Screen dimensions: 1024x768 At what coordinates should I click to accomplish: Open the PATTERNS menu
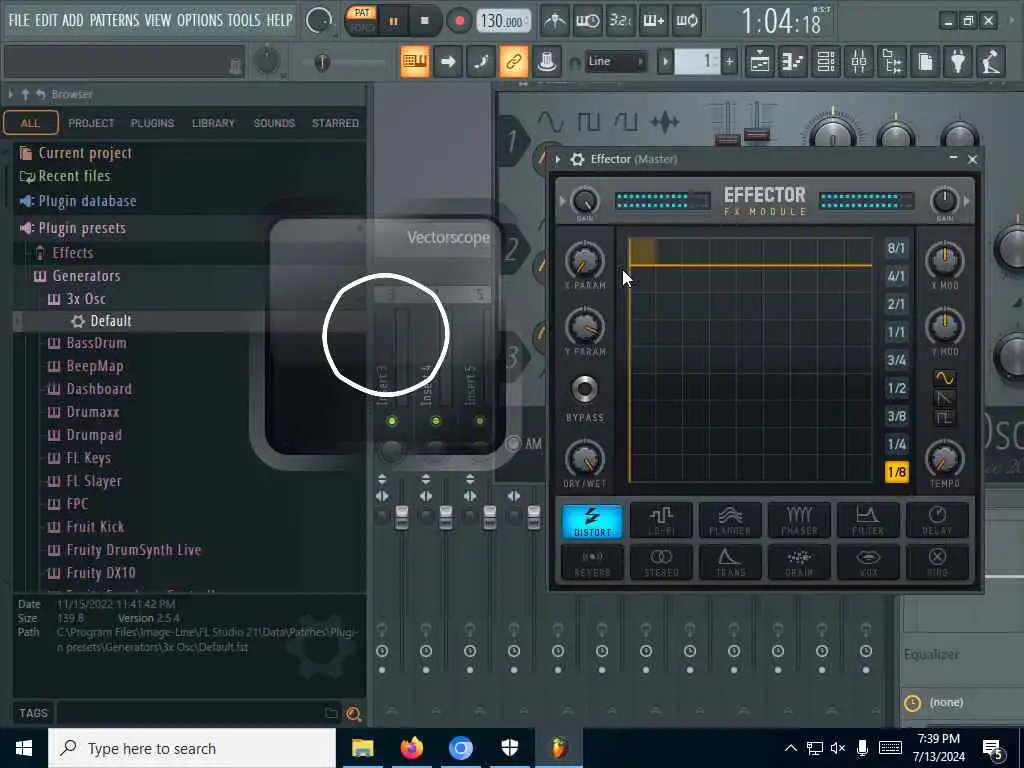click(x=114, y=20)
